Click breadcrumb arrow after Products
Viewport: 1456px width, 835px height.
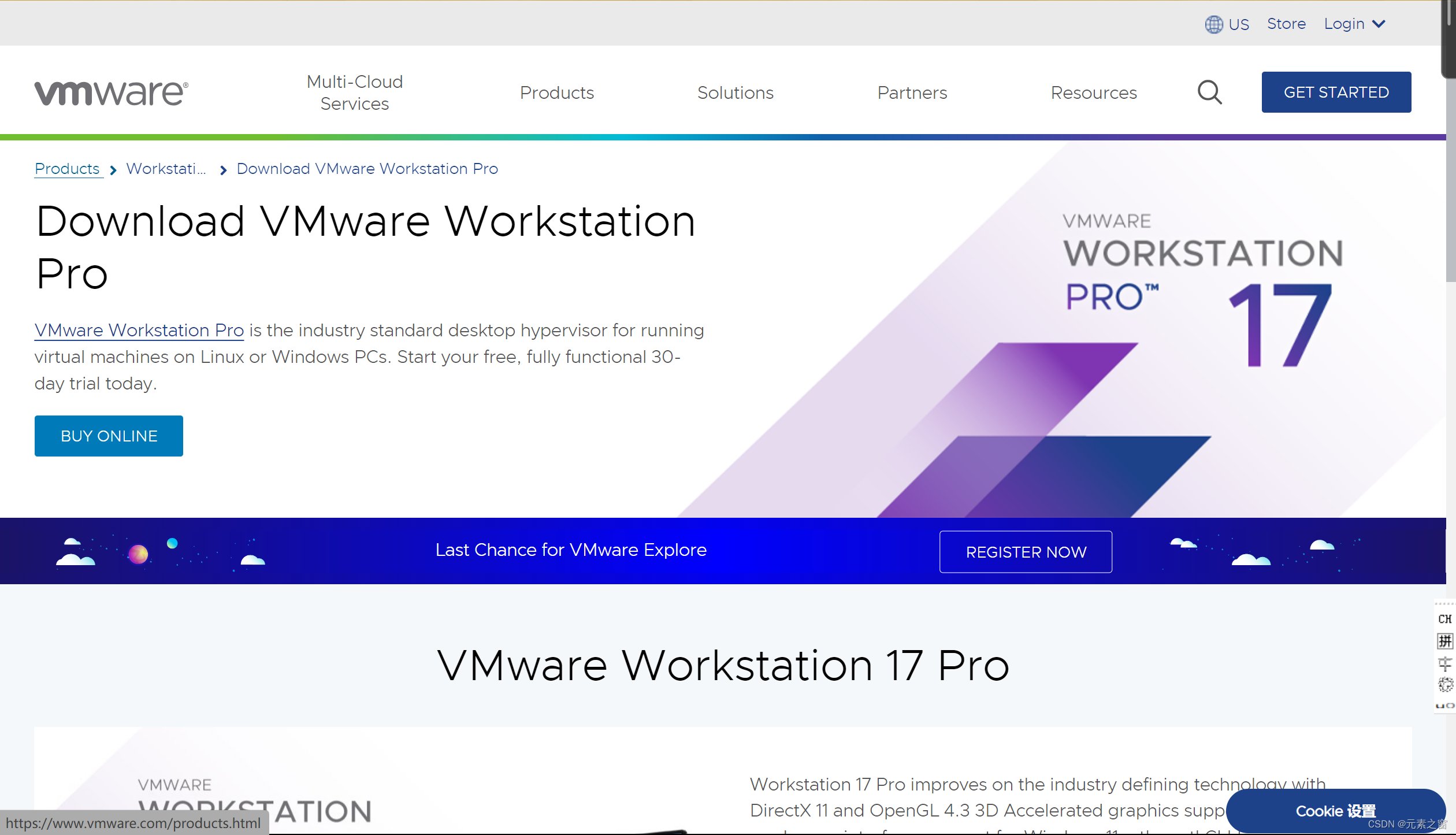point(113,170)
